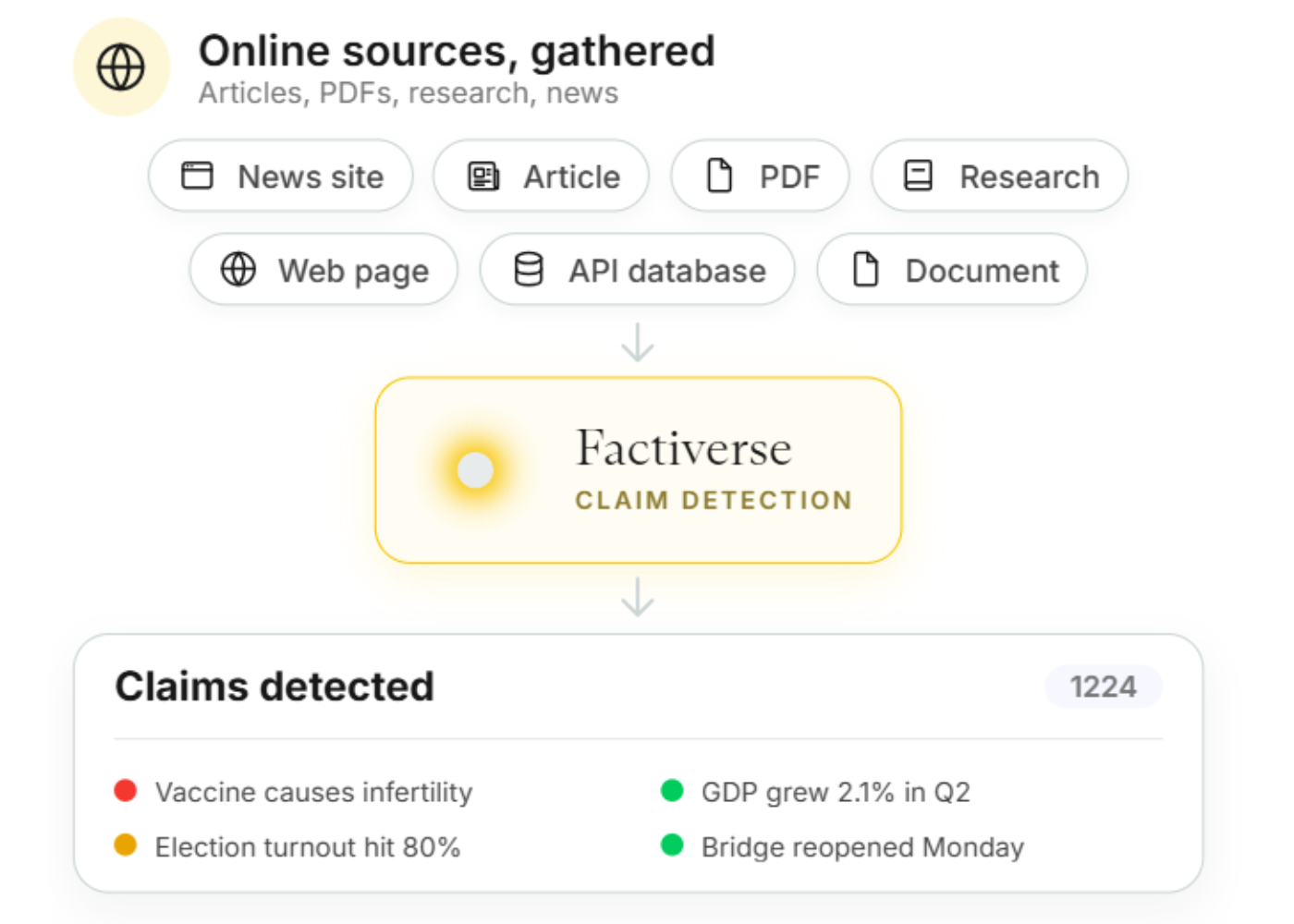Click orange dot next to Election turnout claim

coord(126,845)
